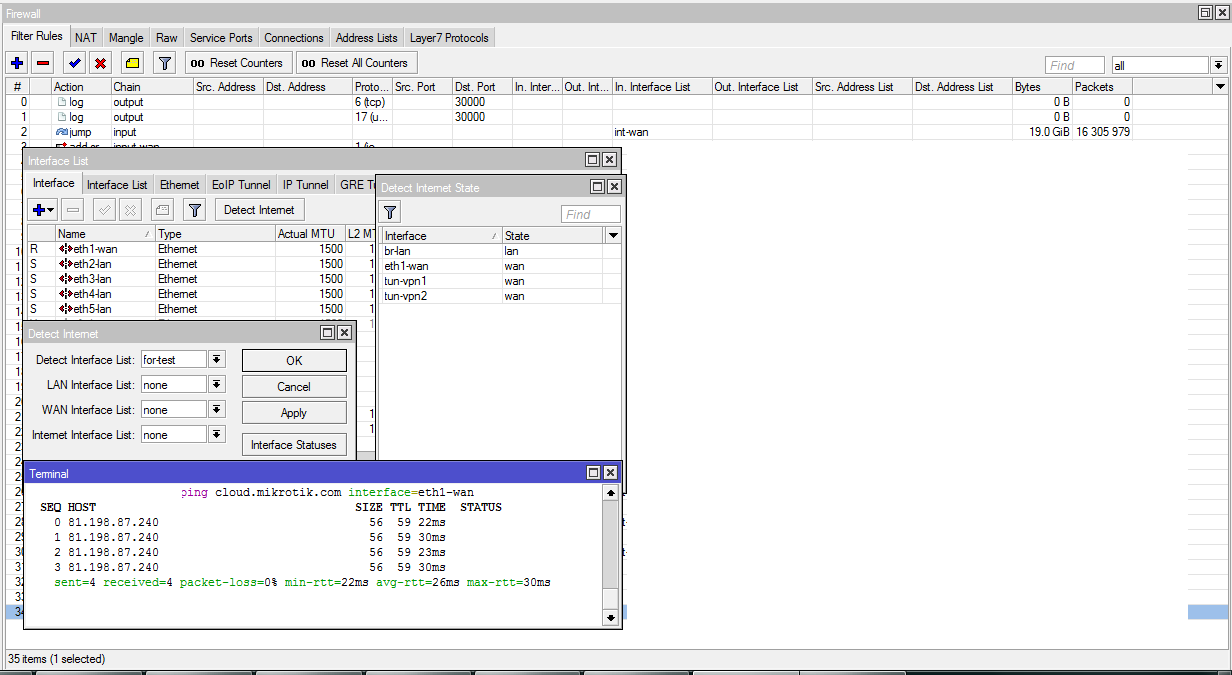Click the Detect Internet button
1232x675 pixels.
click(259, 210)
